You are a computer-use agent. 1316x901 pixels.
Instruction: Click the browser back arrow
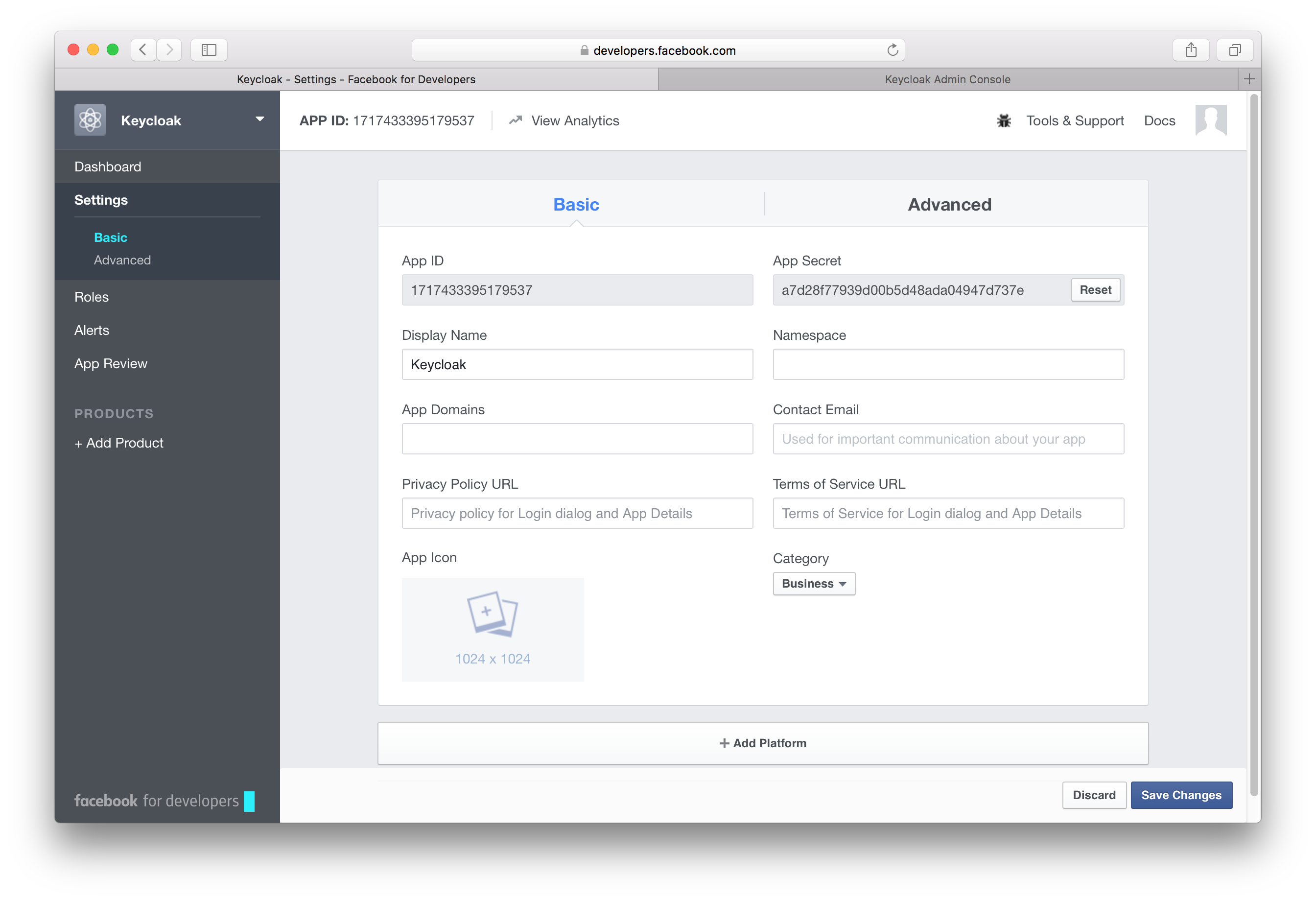[143, 50]
